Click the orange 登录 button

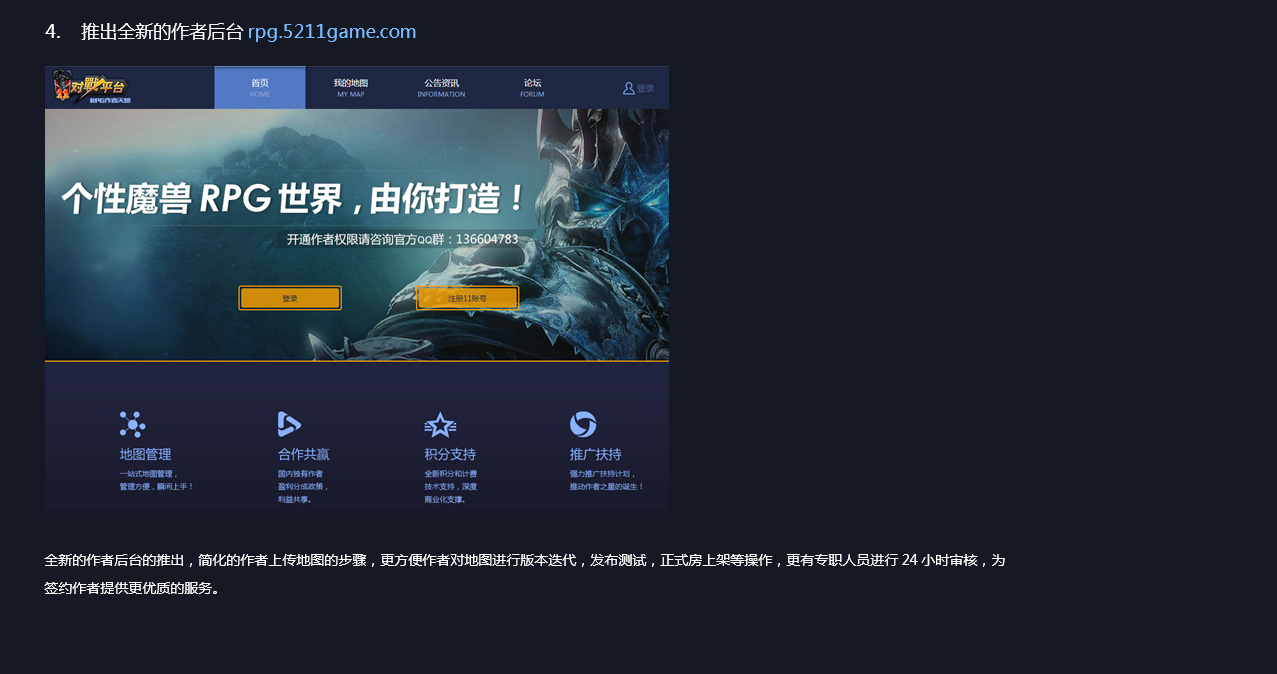point(290,298)
